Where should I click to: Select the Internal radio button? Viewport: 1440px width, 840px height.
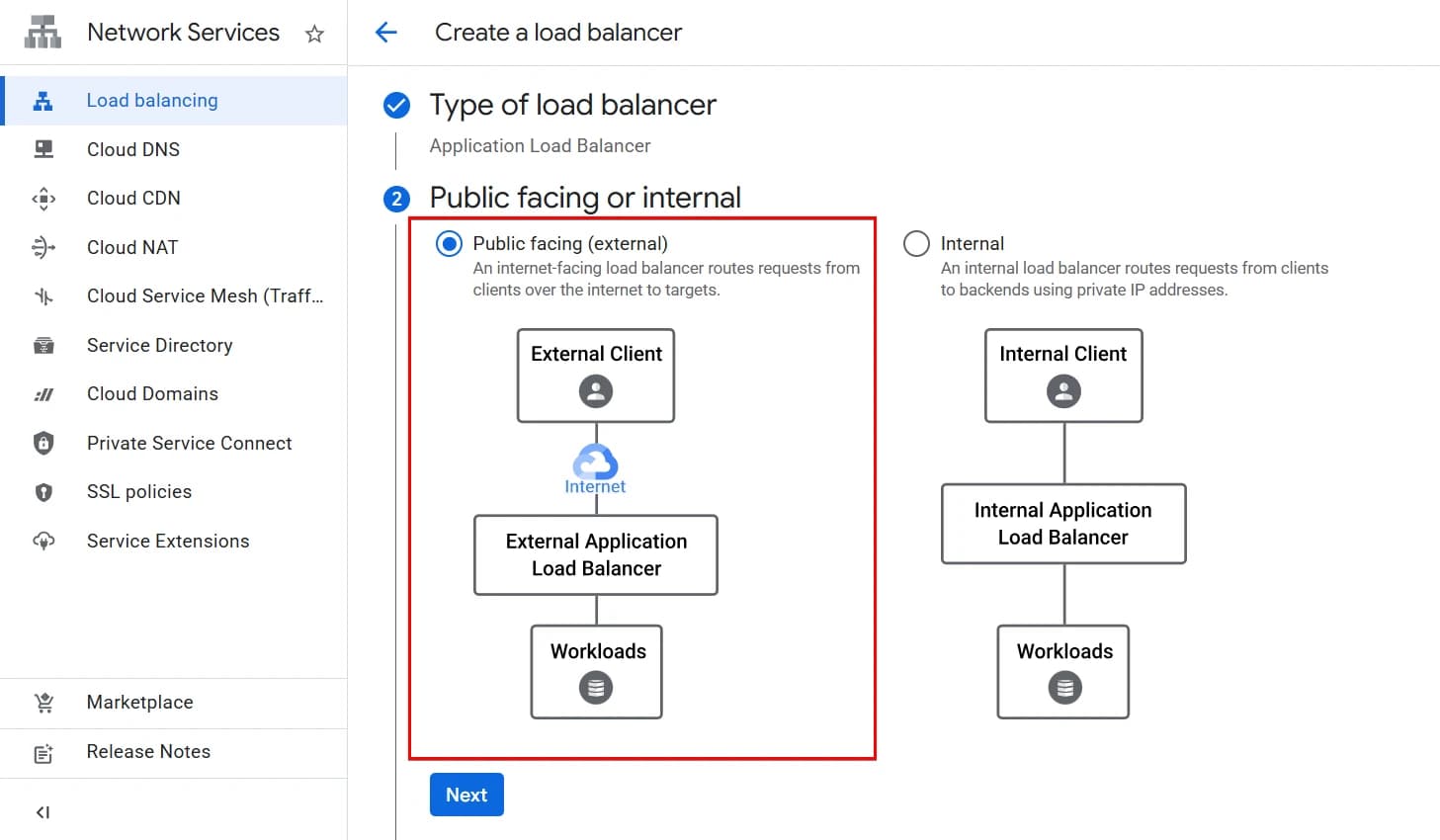(916, 243)
